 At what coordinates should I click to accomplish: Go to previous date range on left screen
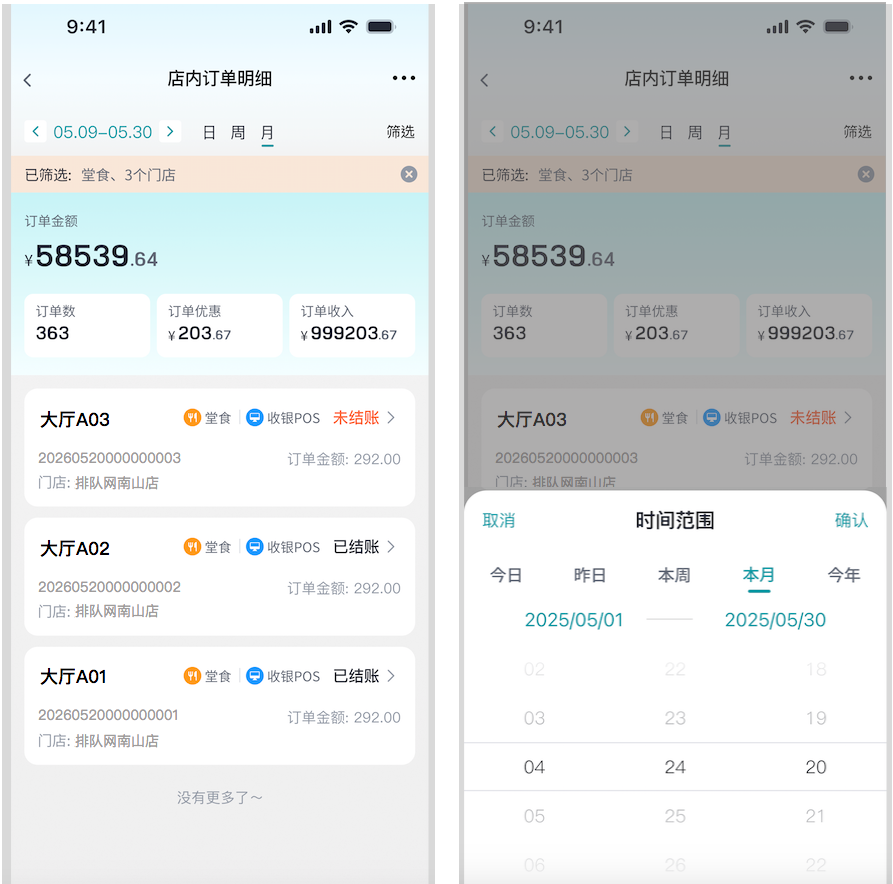point(36,132)
